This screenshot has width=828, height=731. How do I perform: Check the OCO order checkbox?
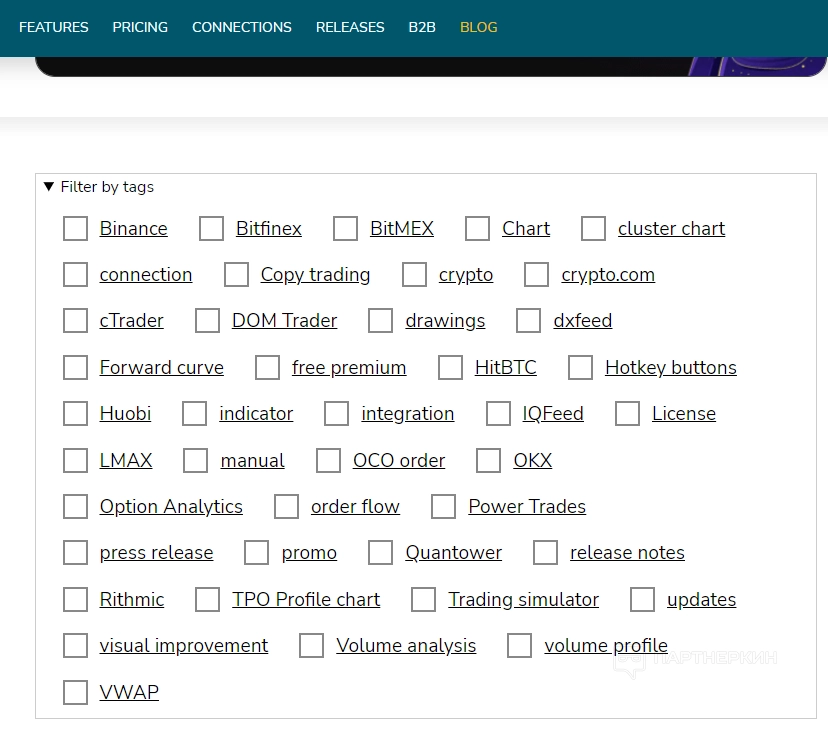pyautogui.click(x=329, y=461)
